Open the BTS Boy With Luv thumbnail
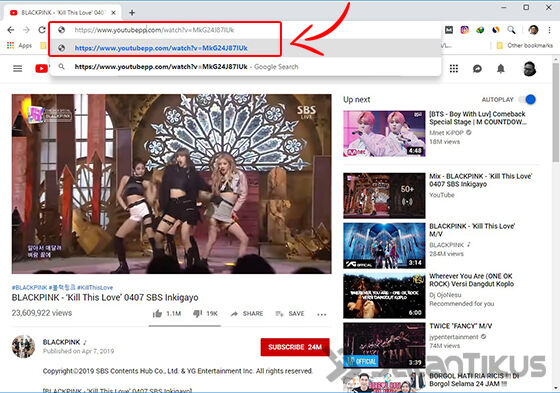 coord(384,134)
